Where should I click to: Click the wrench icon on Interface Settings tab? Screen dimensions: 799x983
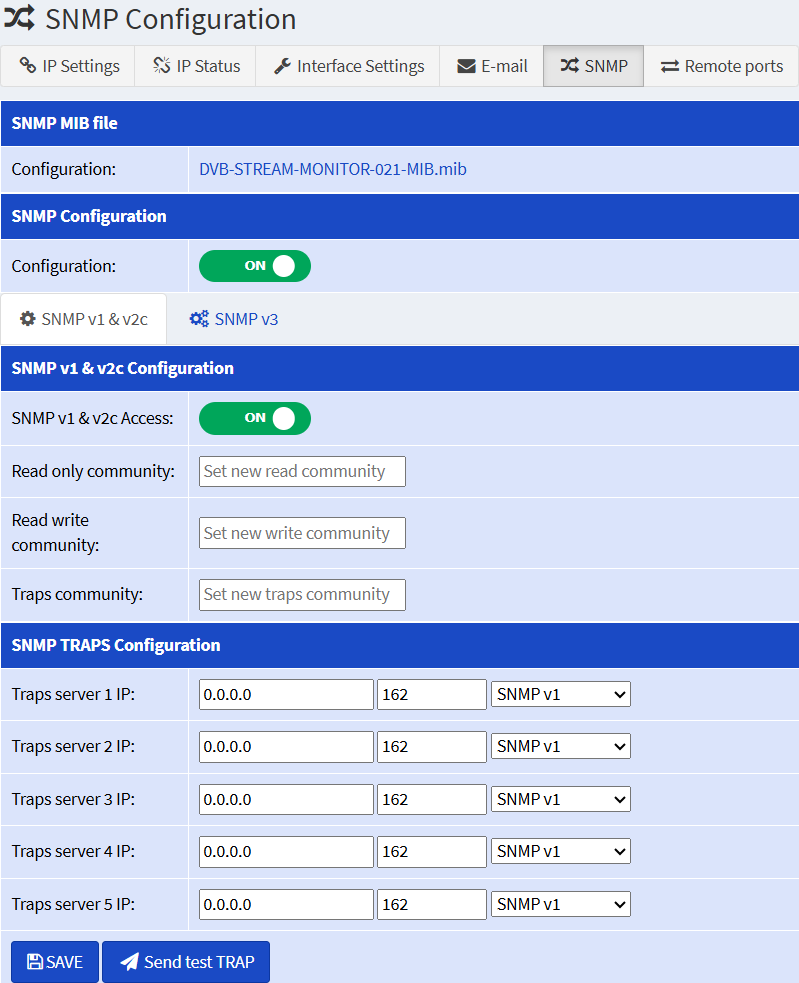(282, 66)
